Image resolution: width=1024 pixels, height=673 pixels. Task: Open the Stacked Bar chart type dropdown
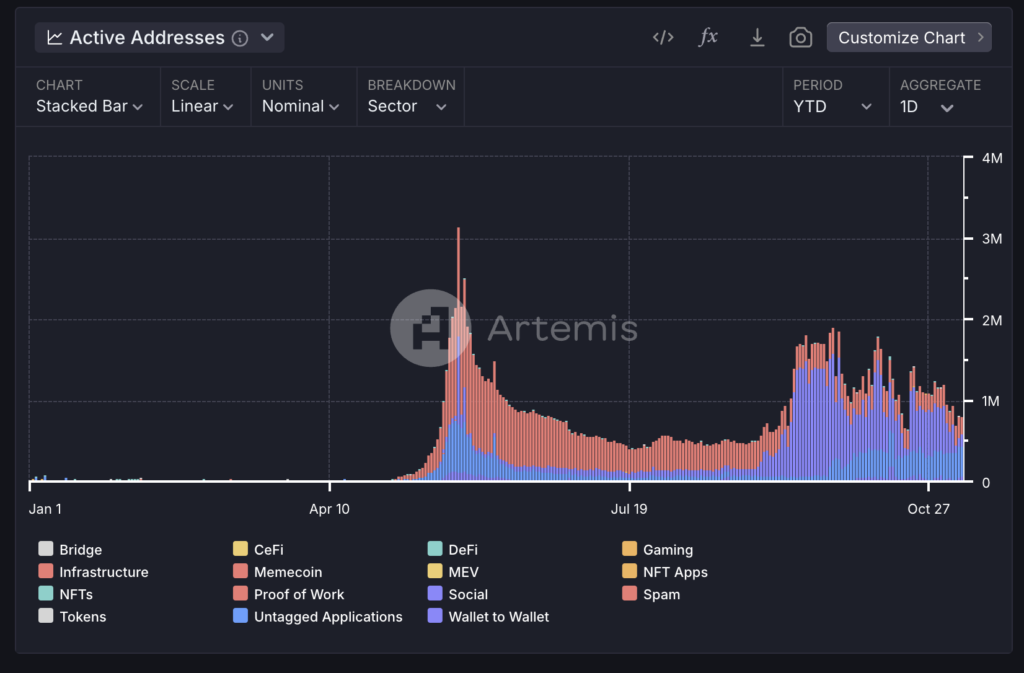[89, 106]
